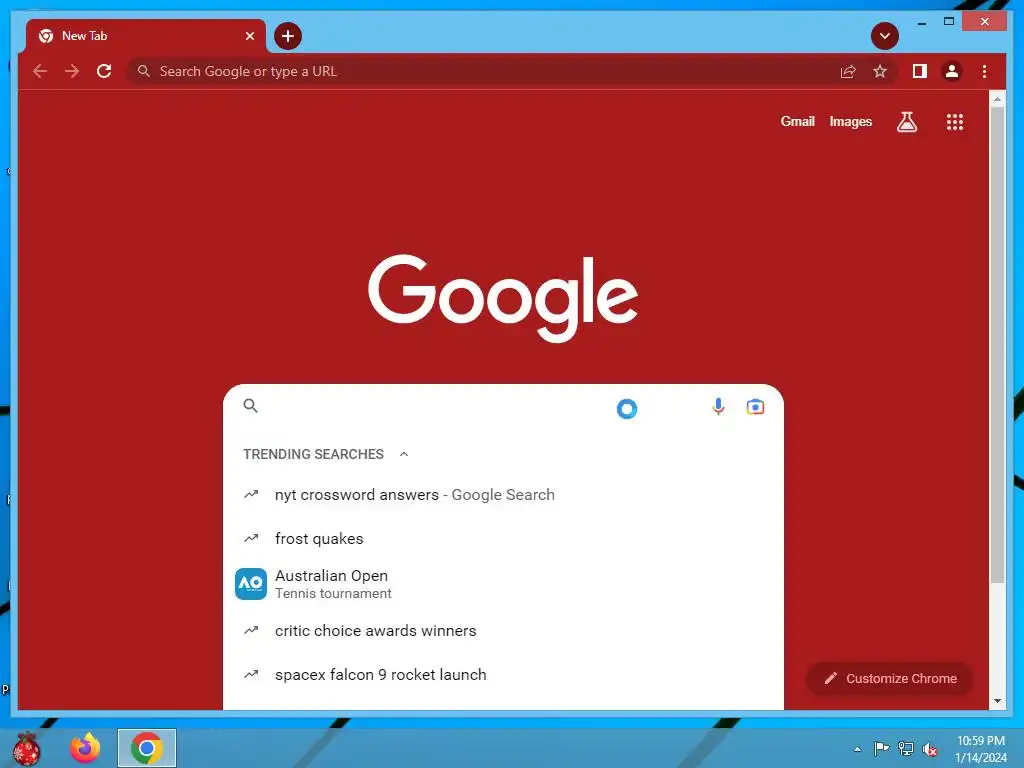Open the Google apps grid
Viewport: 1024px width, 768px height.
pos(955,121)
